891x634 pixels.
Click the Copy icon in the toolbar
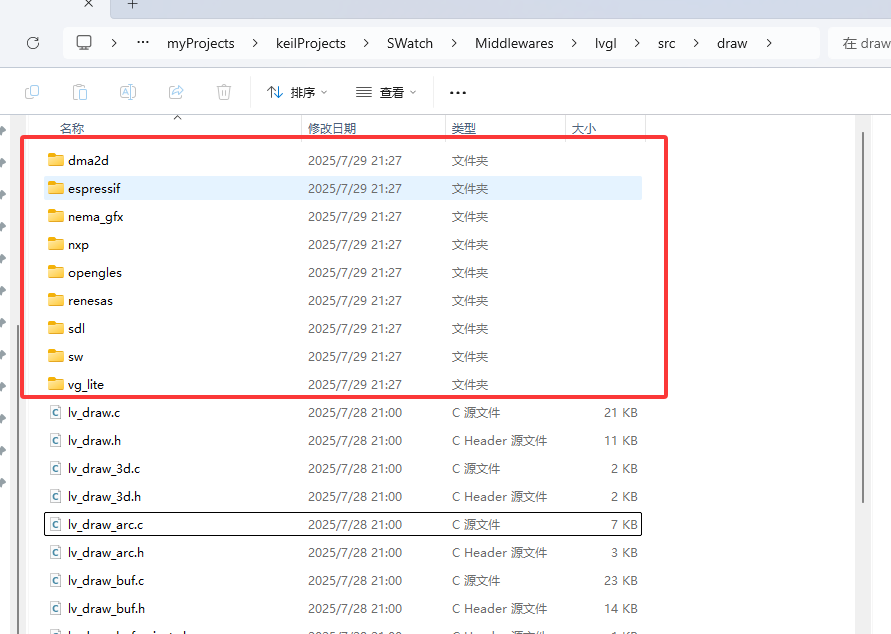tap(32, 92)
